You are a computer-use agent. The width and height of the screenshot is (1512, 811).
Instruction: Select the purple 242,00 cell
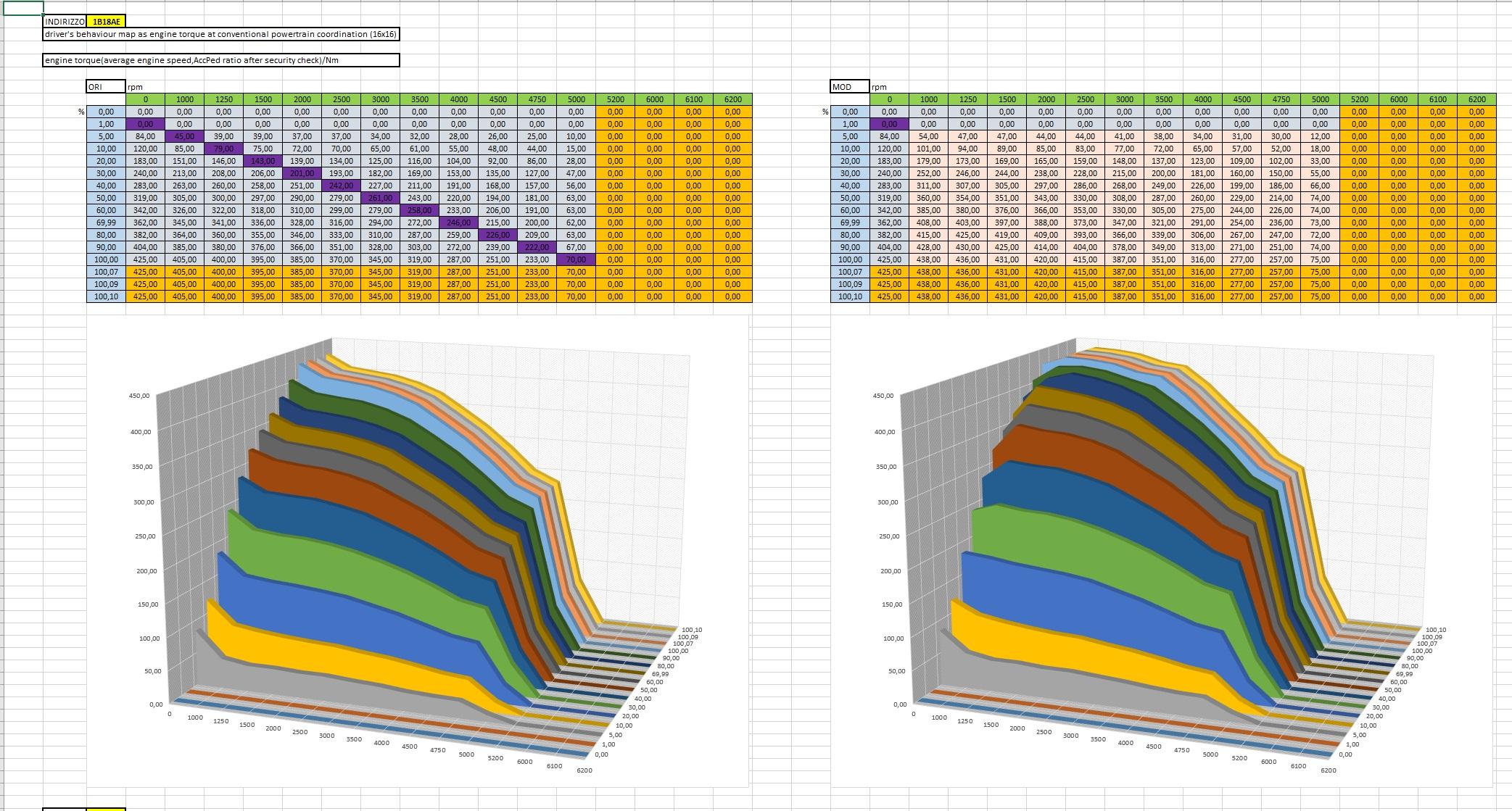point(341,186)
